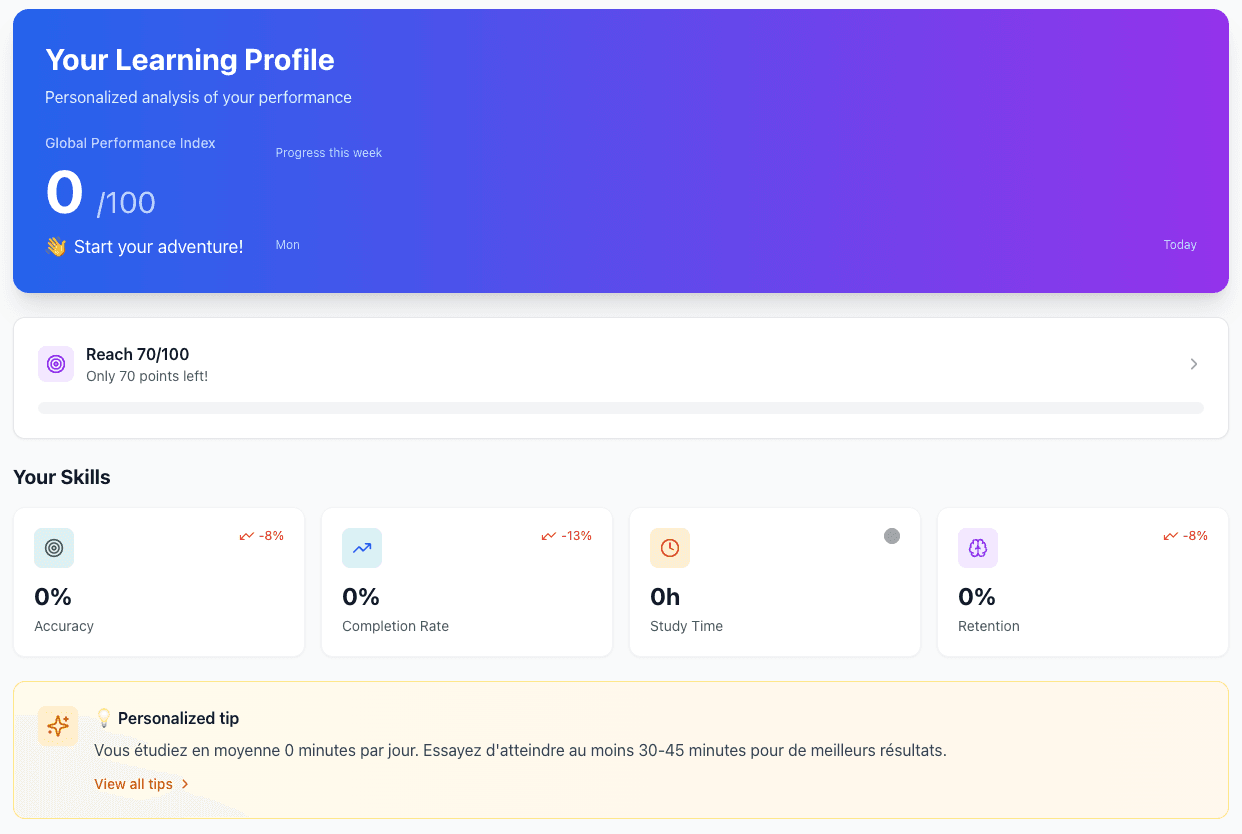Viewport: 1242px width, 834px height.
Task: Toggle the gray status dot on Study Time card
Action: pos(891,536)
